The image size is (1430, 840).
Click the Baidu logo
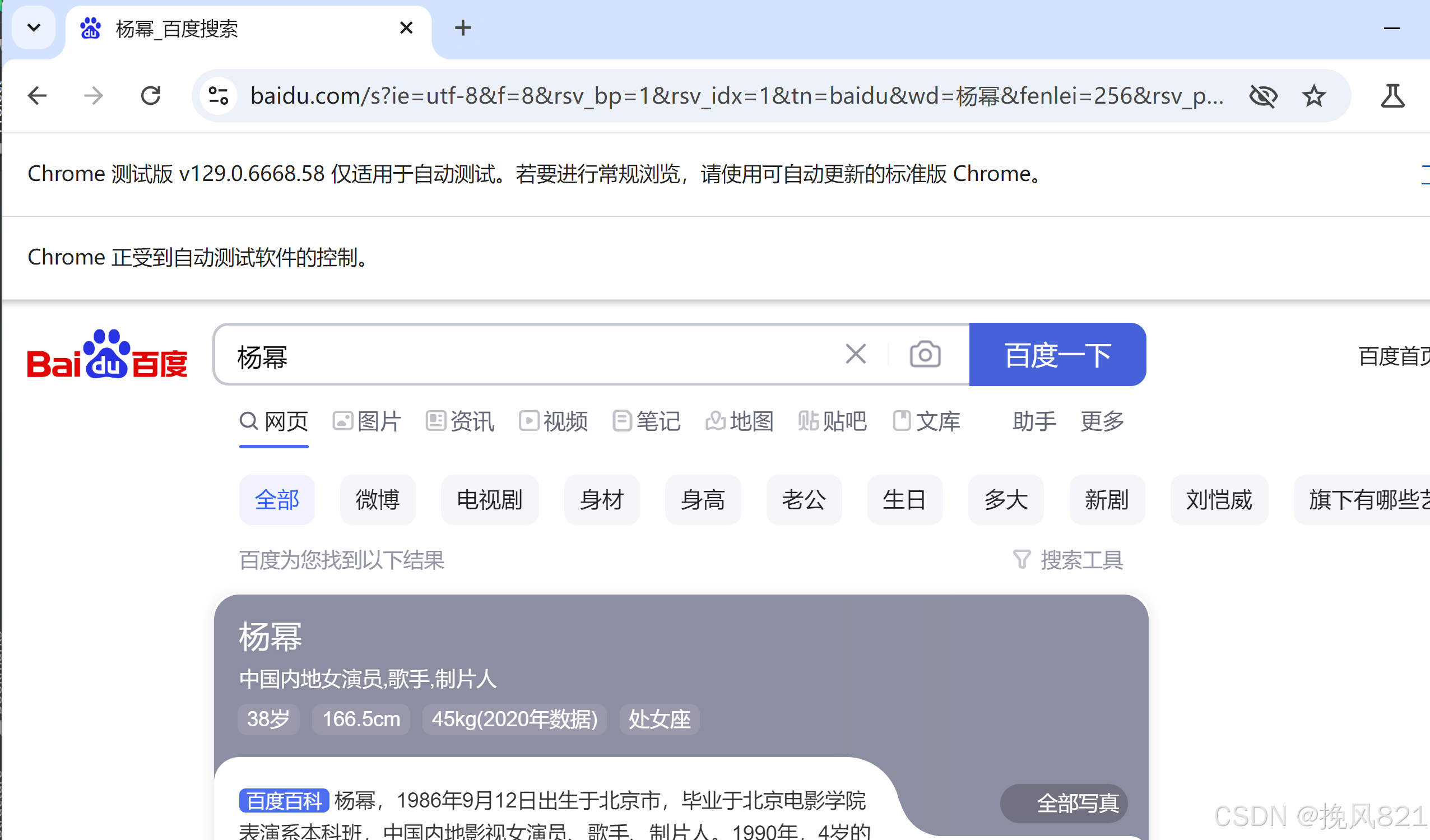(107, 355)
